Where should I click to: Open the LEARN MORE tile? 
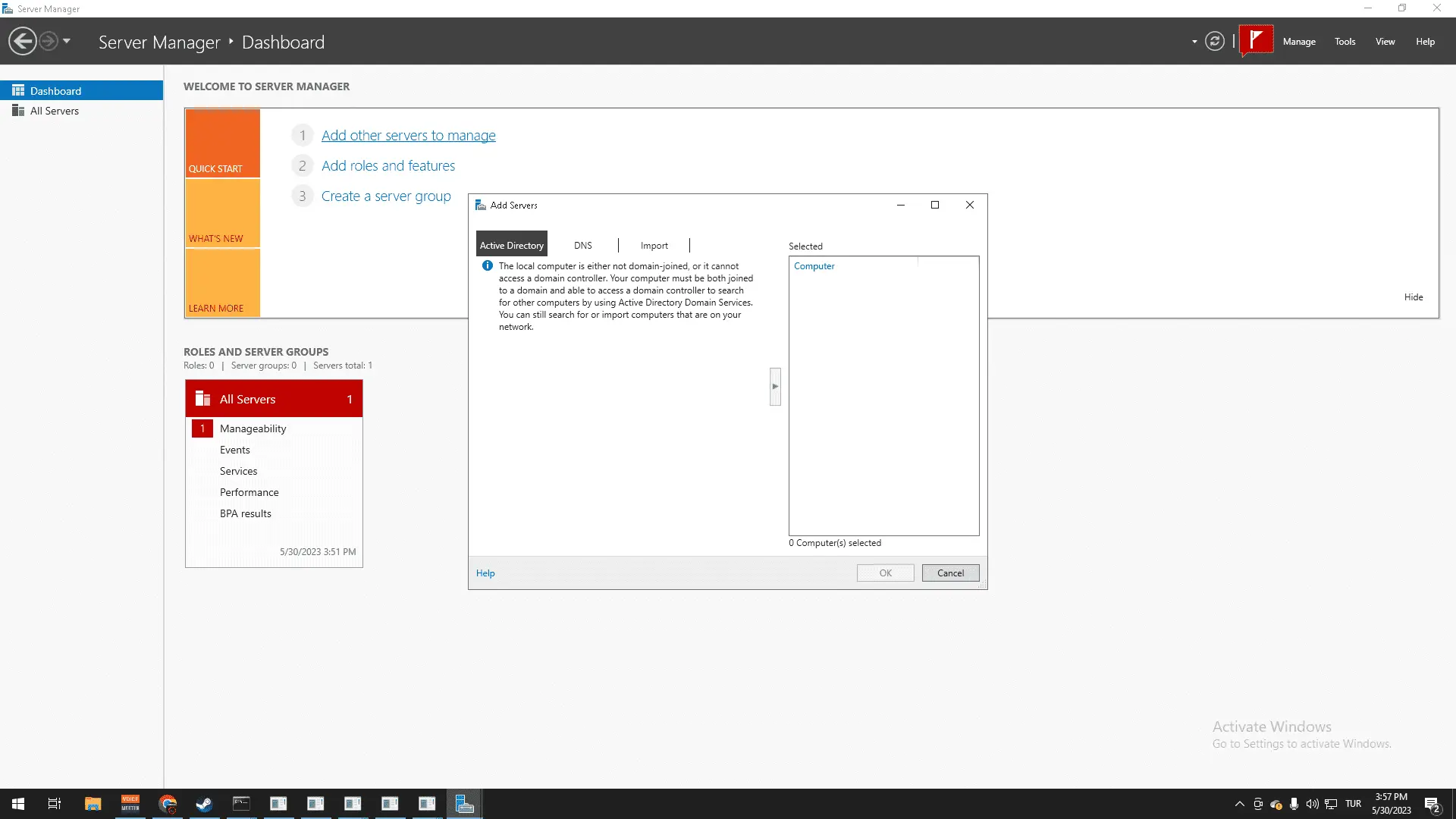(x=223, y=283)
